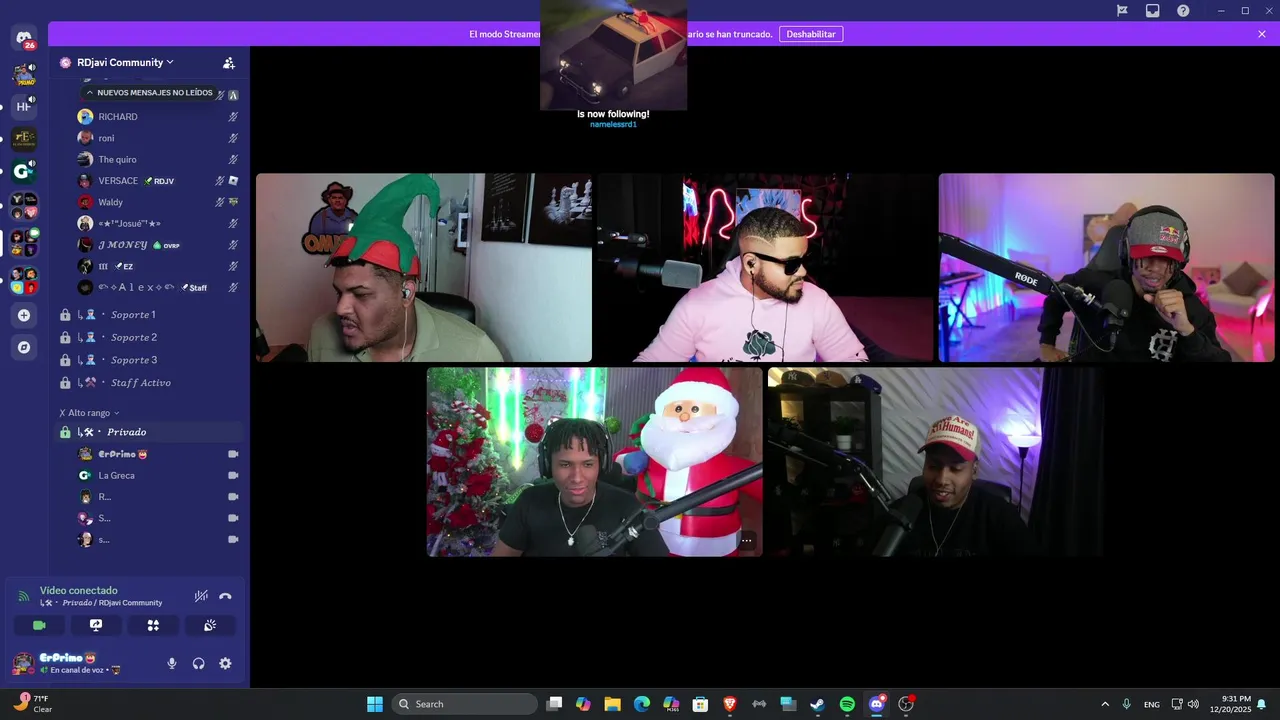Open Discover servers compass icon

[x=24, y=347]
